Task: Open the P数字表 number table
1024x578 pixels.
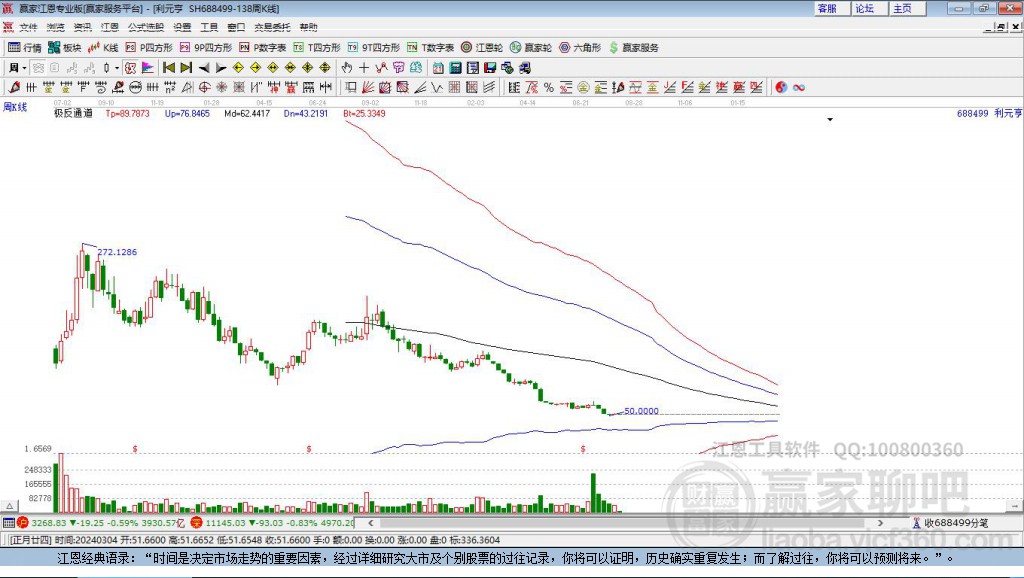Action: tap(263, 48)
